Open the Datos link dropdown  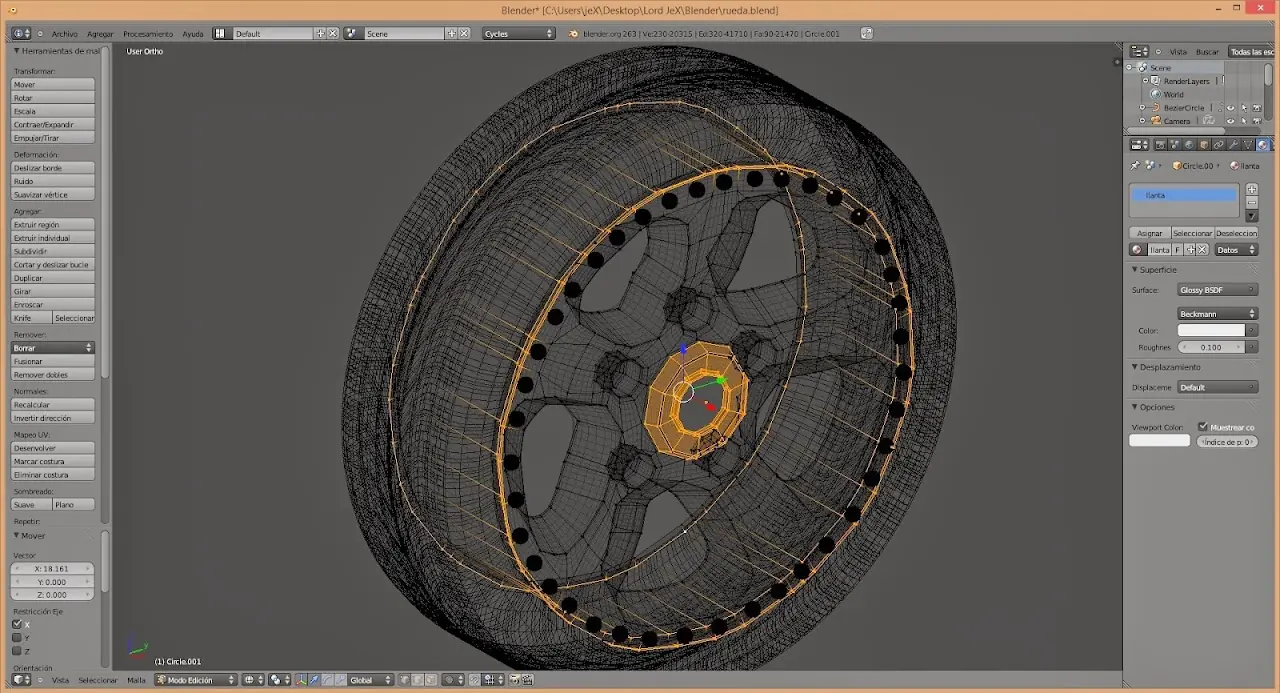[x=1236, y=250]
